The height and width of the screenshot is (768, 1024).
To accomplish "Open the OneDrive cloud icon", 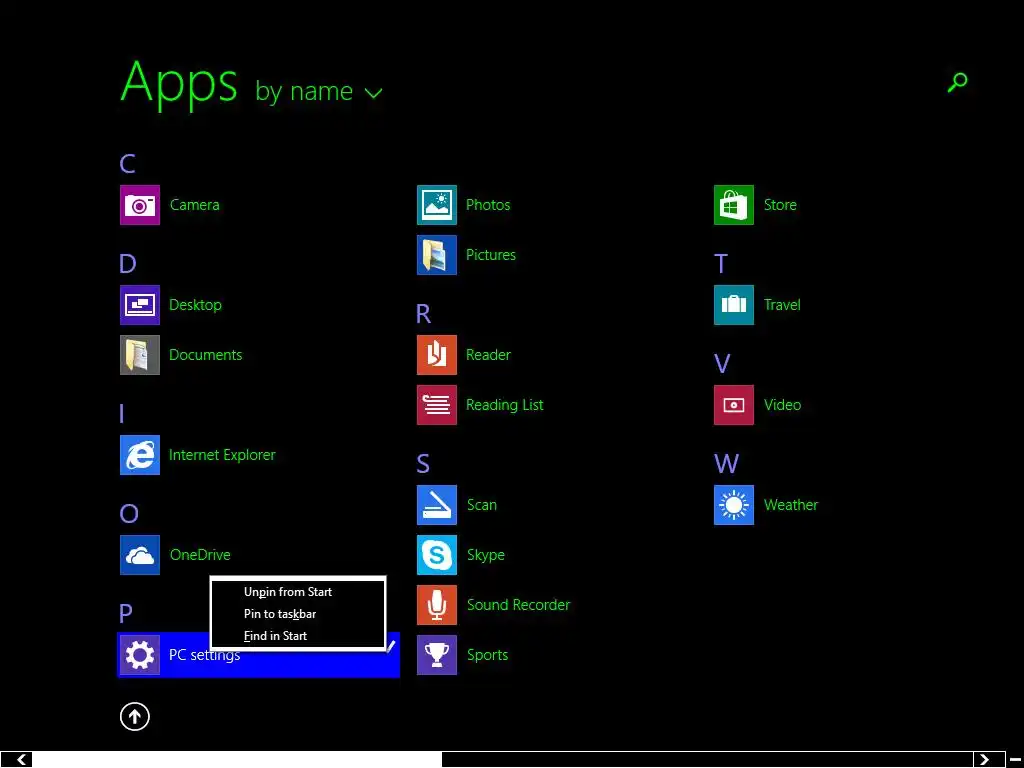I will 140,555.
